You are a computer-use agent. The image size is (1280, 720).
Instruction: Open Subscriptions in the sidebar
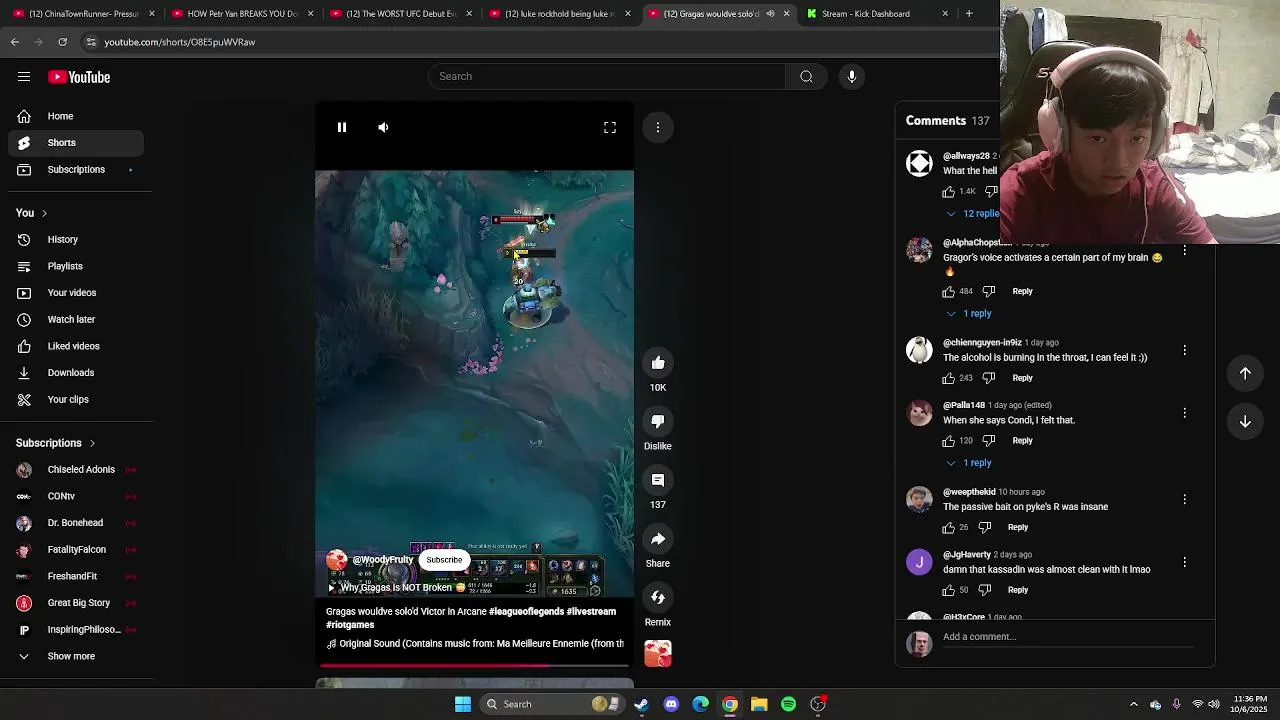pos(76,170)
